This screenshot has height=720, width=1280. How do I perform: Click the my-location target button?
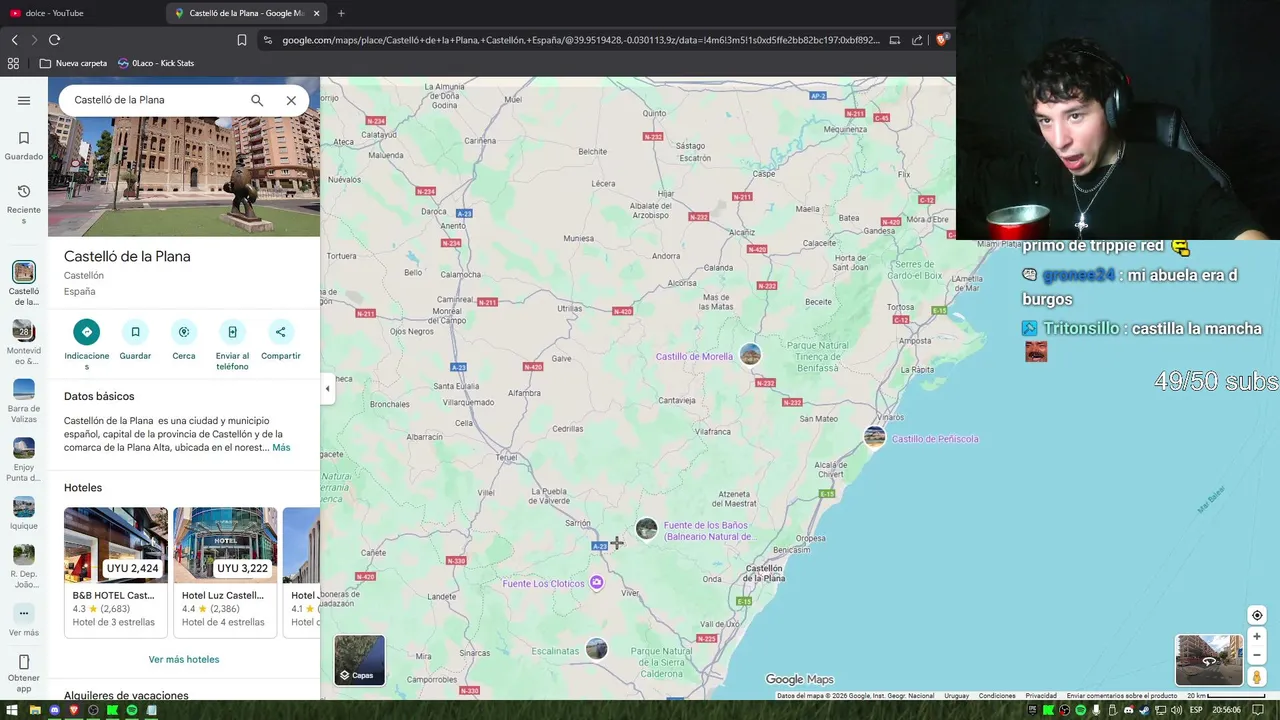(x=1257, y=615)
